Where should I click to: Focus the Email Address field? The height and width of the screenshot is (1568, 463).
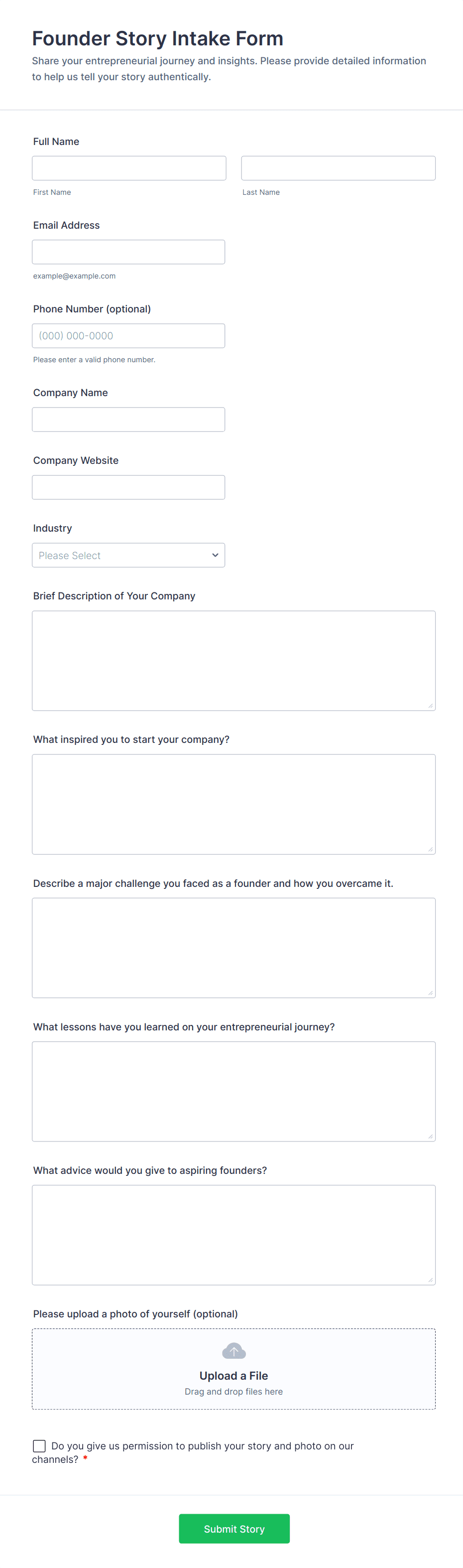click(128, 252)
